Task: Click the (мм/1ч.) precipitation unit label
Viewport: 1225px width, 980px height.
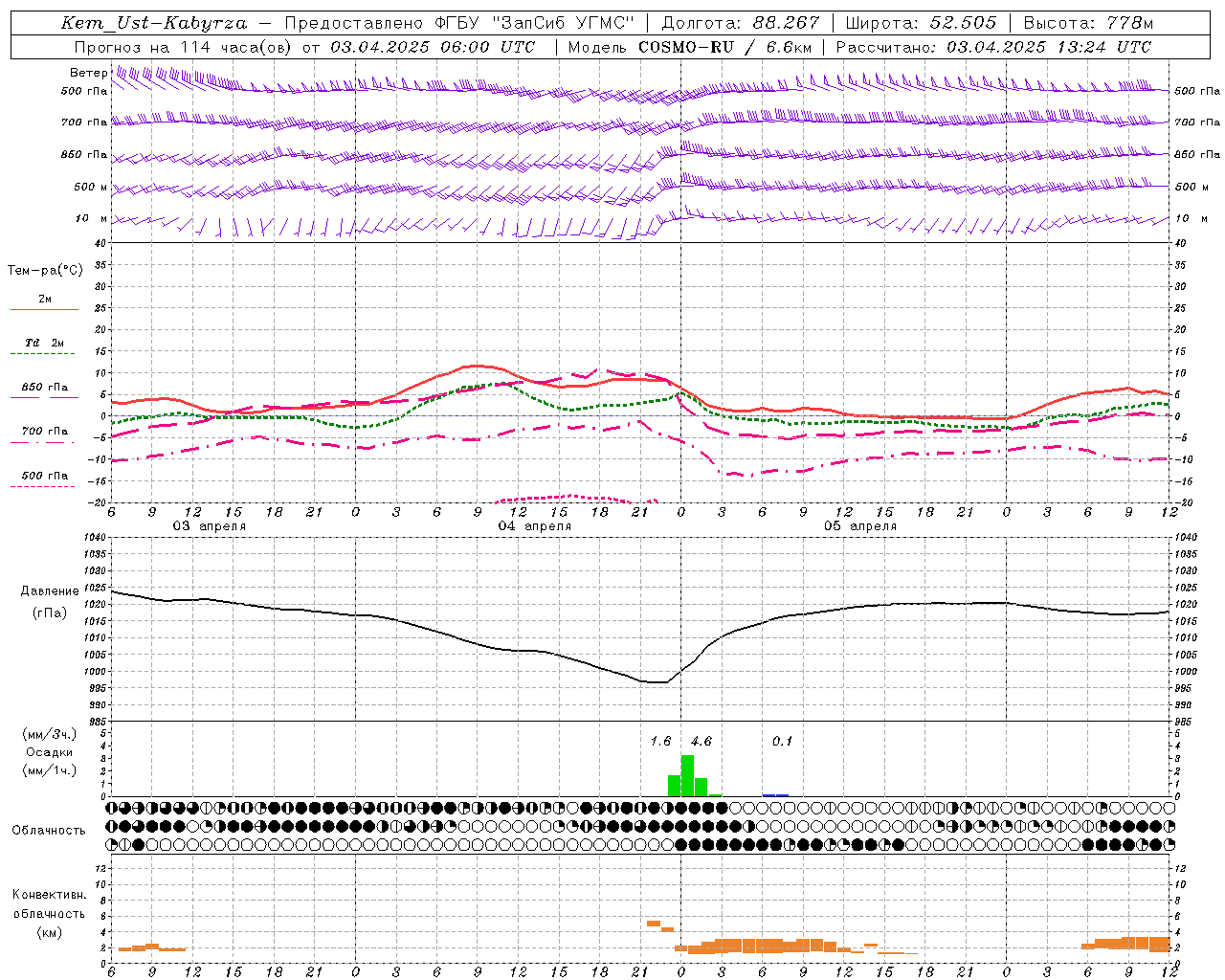Action: 49,770
